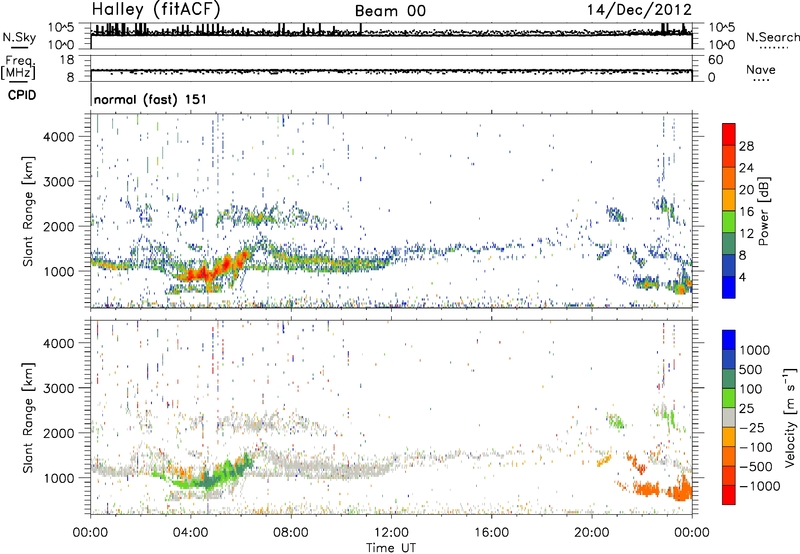Click the '12:00' time tick label
The image size is (800, 554).
click(391, 533)
